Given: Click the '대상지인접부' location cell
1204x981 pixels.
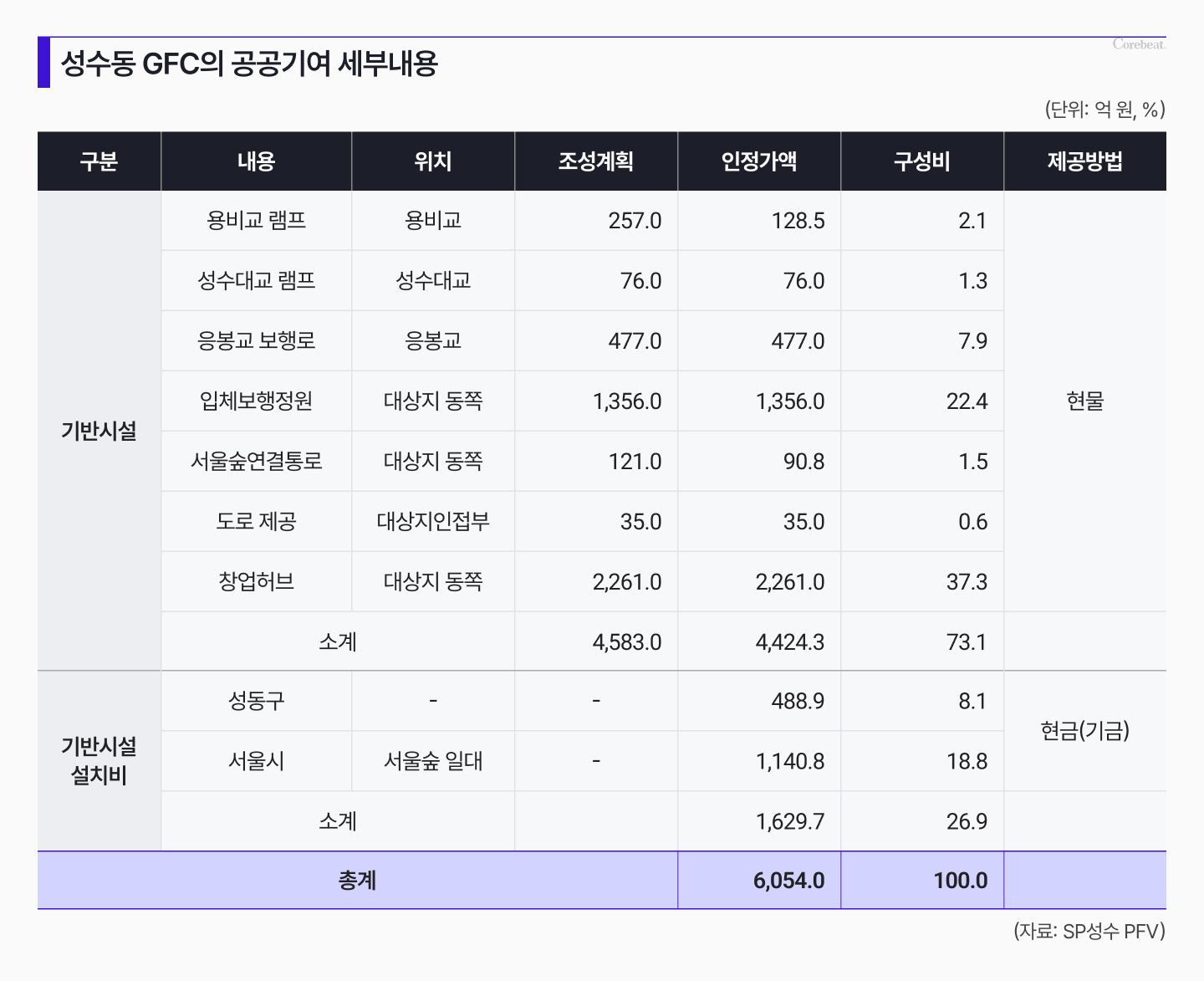Looking at the screenshot, I should pyautogui.click(x=432, y=522).
